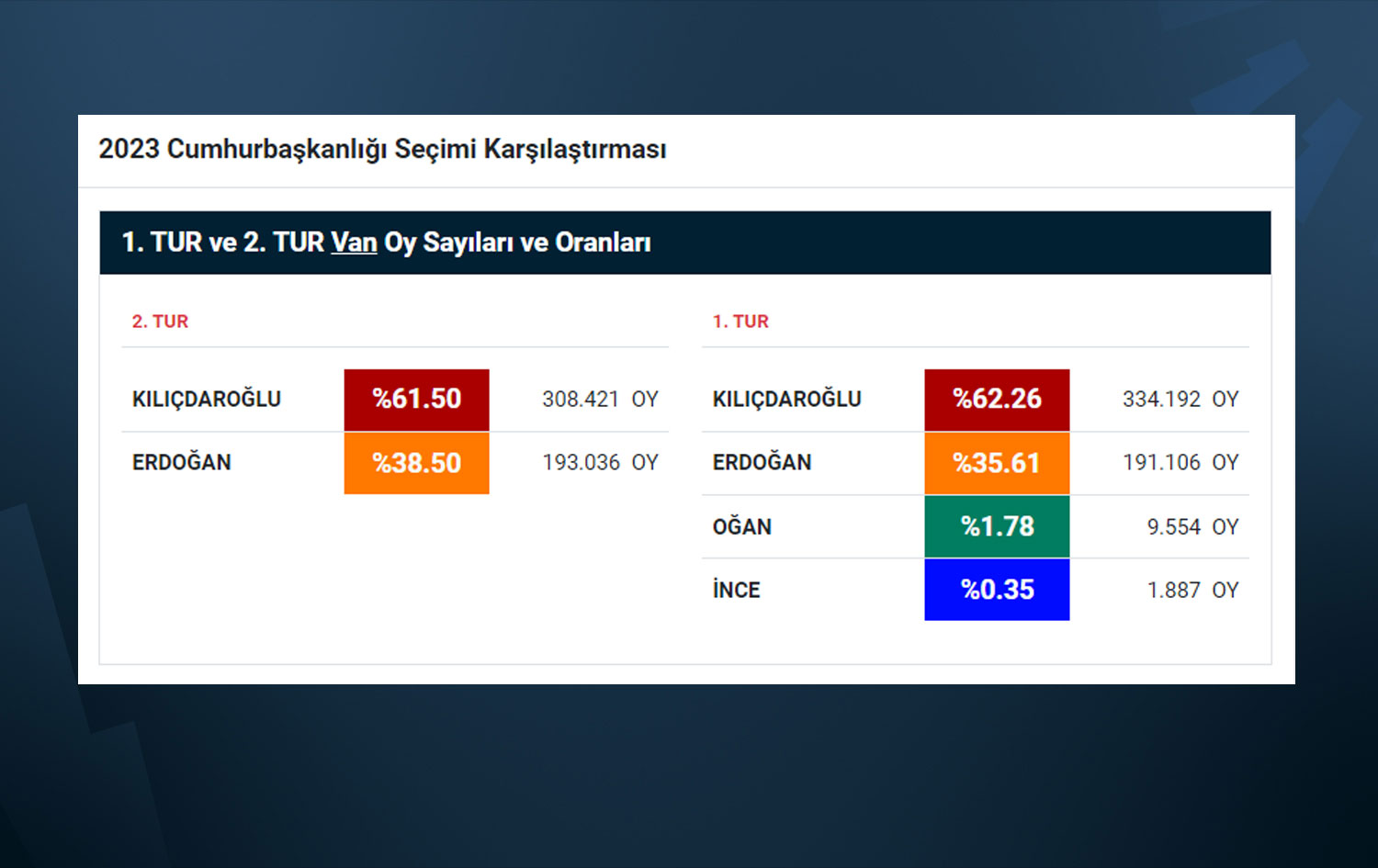Image resolution: width=1378 pixels, height=868 pixels.
Task: Click the orange %35.61 percentage box
Action: coord(997,463)
